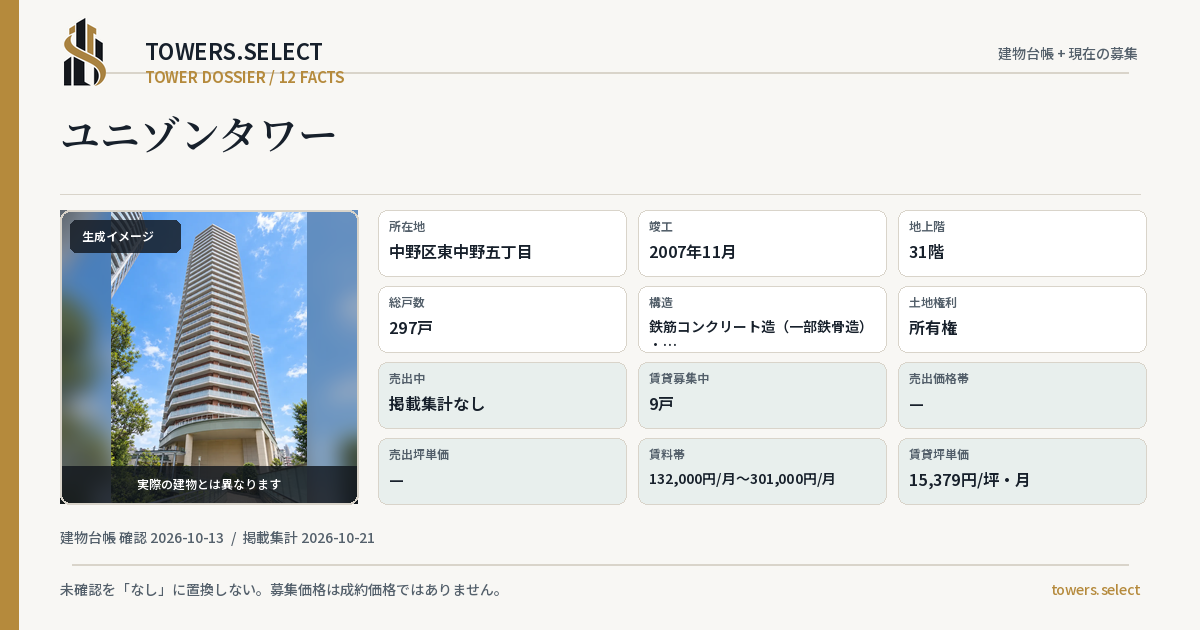Image resolution: width=1200 pixels, height=630 pixels.
Task: Click the 賃料帯 field label
Action: [x=667, y=455]
